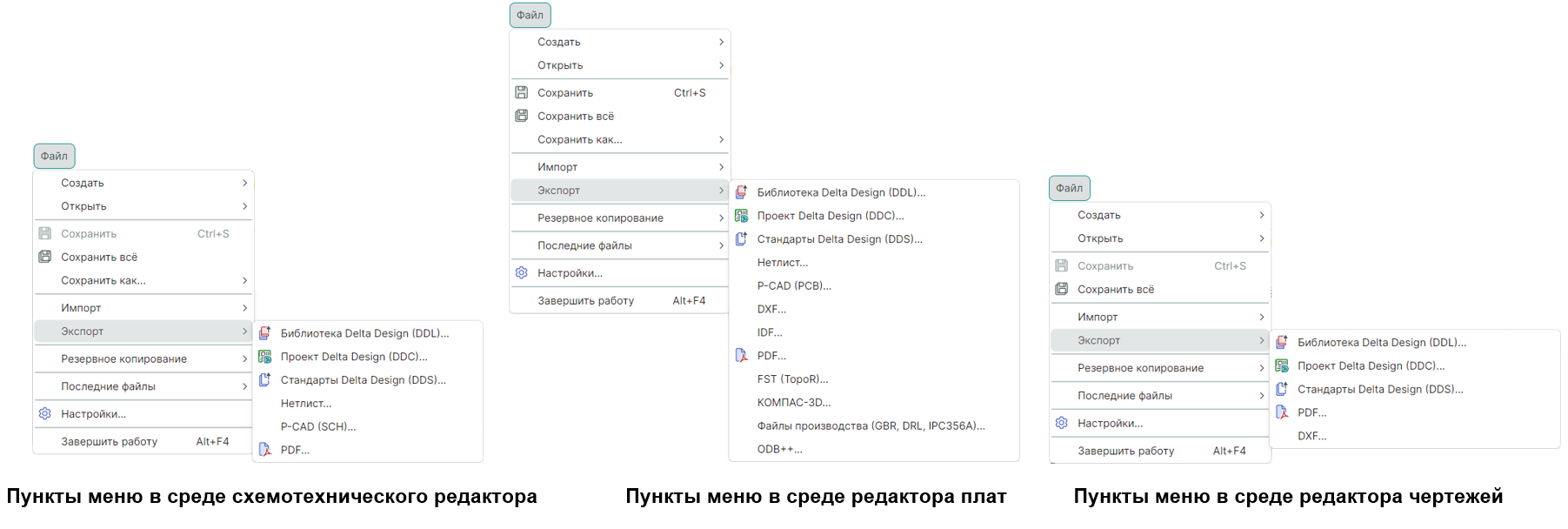The width and height of the screenshot is (1568, 529).
Task: Select ODB++ export in board editor submenu
Action: click(779, 449)
